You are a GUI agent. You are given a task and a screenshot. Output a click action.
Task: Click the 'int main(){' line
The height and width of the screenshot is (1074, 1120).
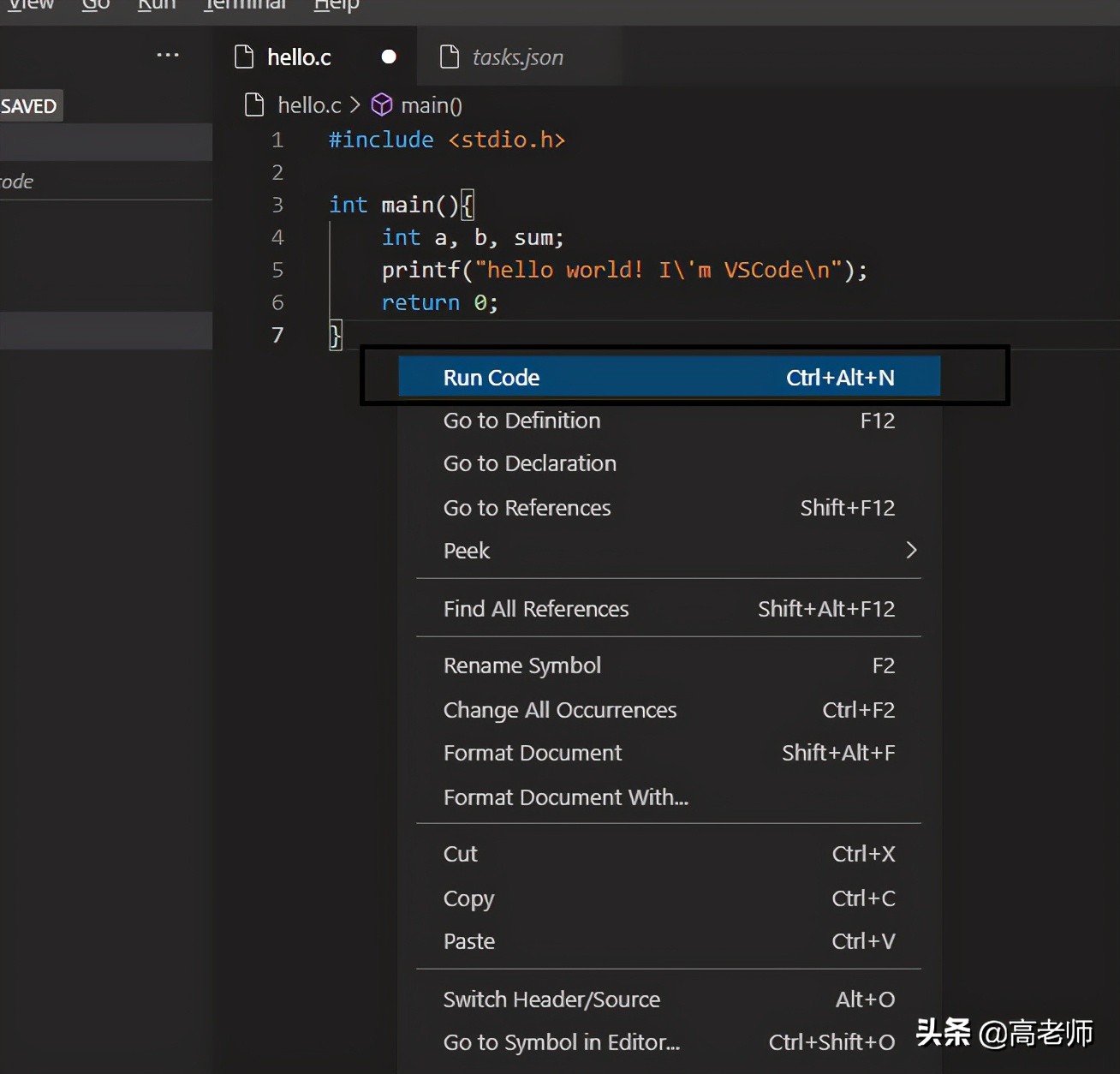pyautogui.click(x=402, y=205)
